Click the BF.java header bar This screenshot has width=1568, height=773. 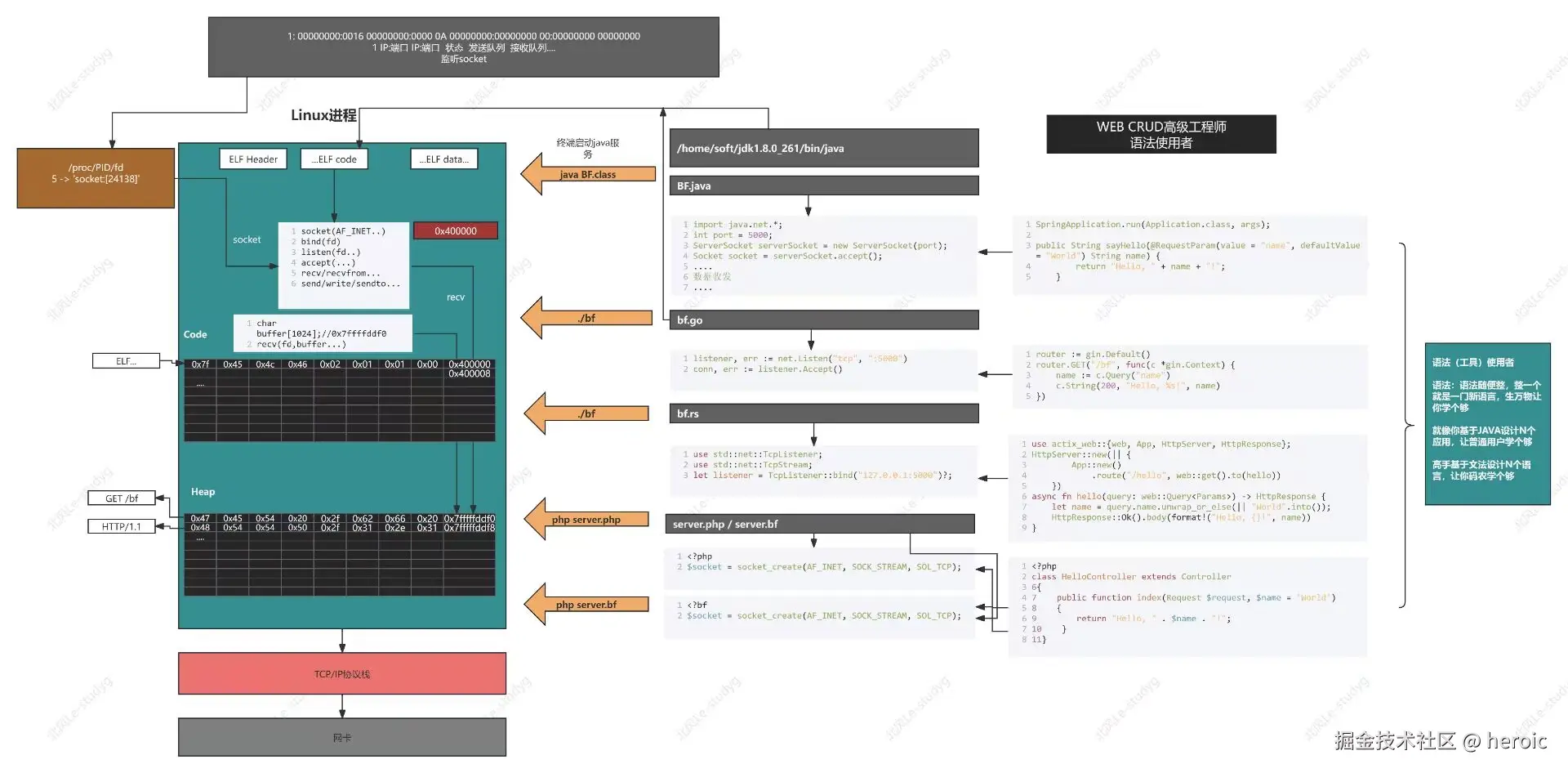tap(824, 185)
